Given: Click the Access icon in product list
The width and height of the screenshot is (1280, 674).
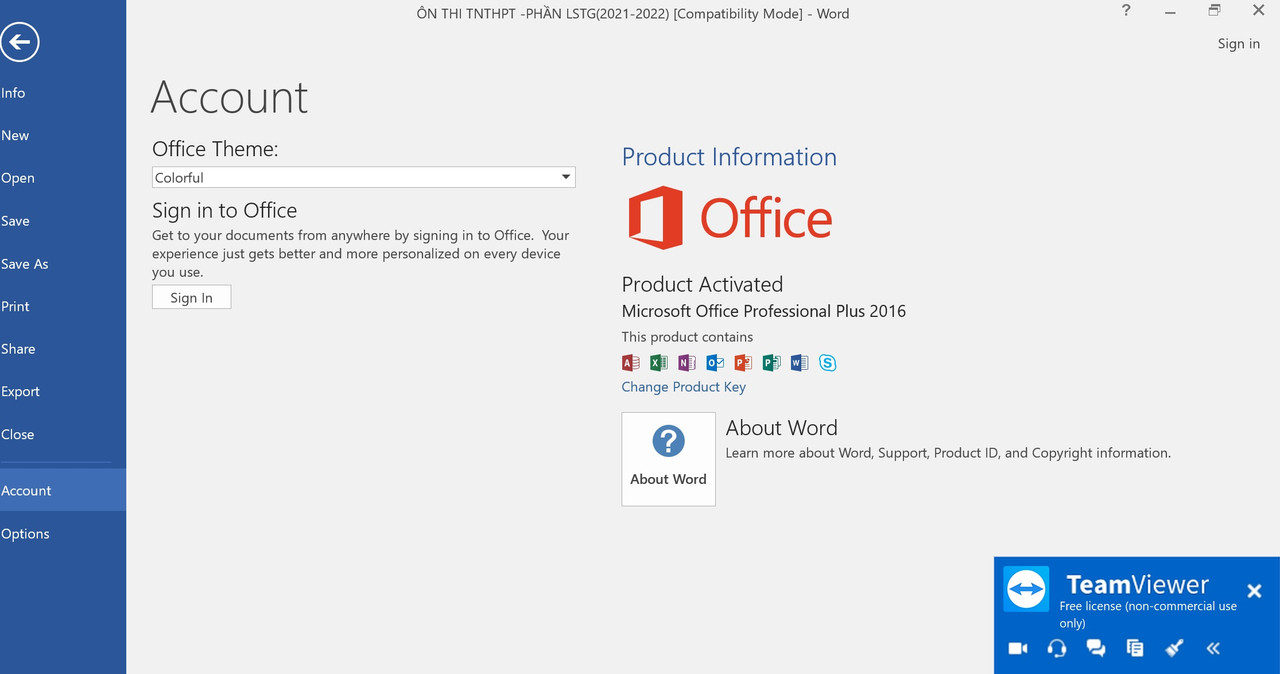Looking at the screenshot, I should 631,363.
